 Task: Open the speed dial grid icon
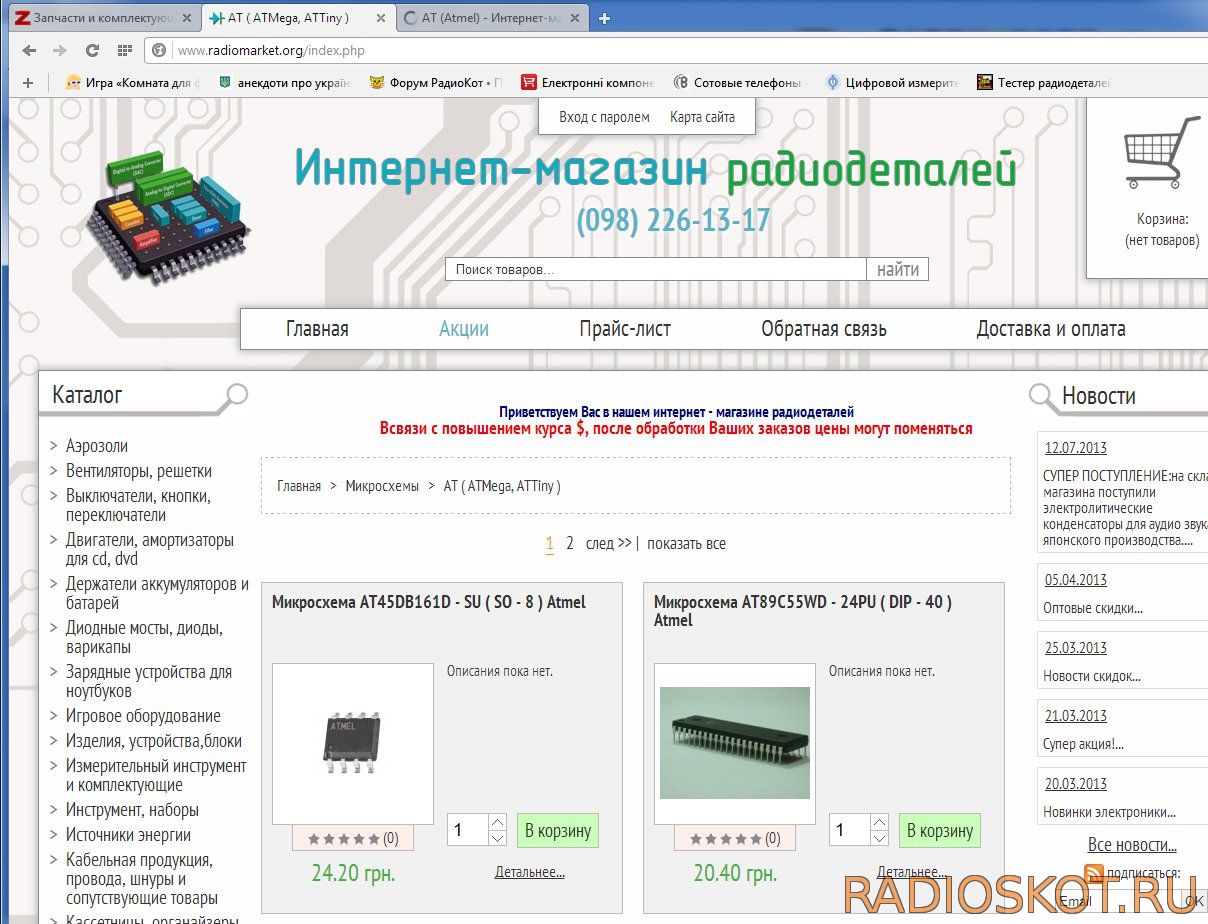(x=124, y=50)
